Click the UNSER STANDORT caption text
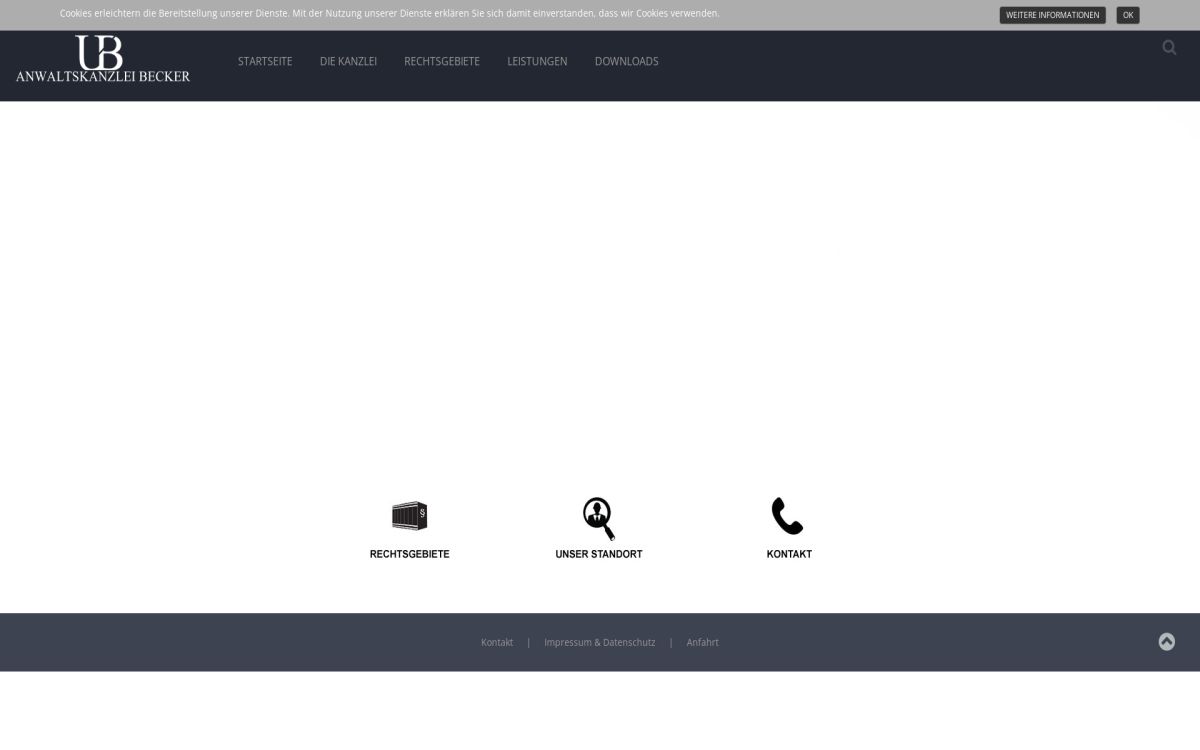The width and height of the screenshot is (1200, 750). pyautogui.click(x=598, y=555)
